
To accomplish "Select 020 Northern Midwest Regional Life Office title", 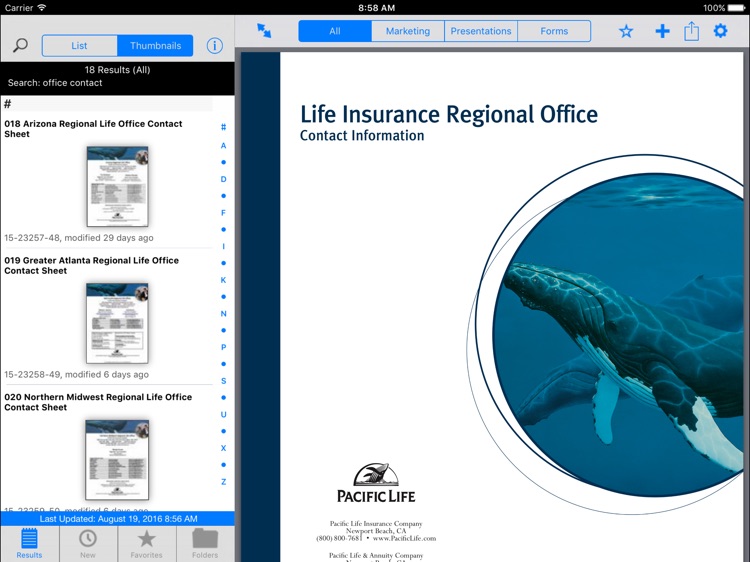I will tap(98, 402).
